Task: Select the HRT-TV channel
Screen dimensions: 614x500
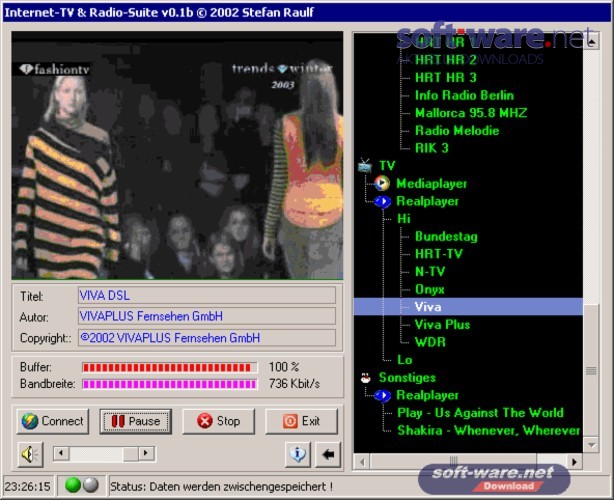Action: pyautogui.click(x=439, y=254)
